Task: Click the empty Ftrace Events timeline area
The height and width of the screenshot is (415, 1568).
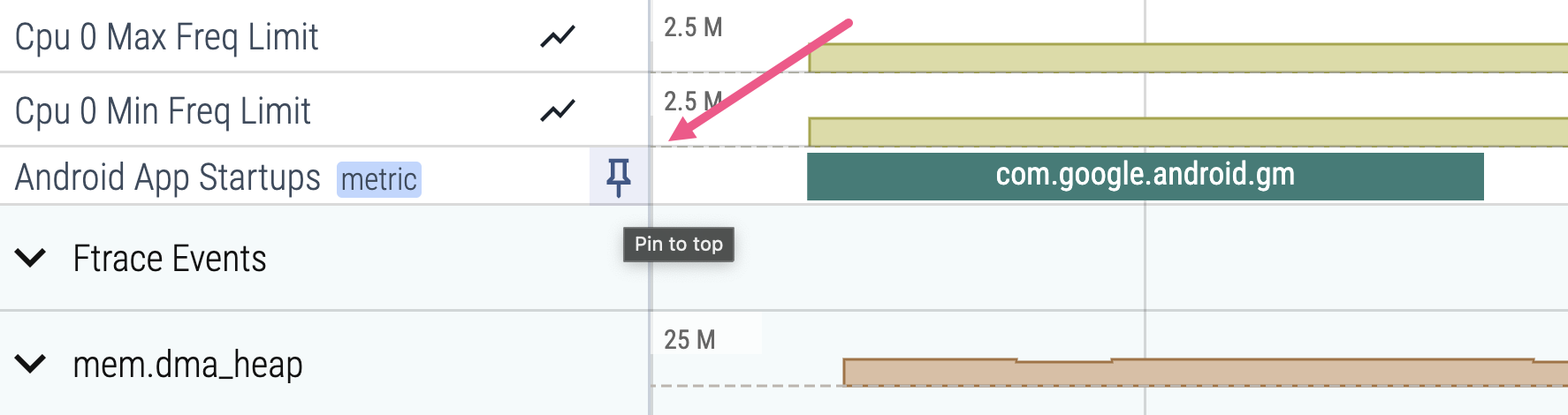Action: 1149,258
